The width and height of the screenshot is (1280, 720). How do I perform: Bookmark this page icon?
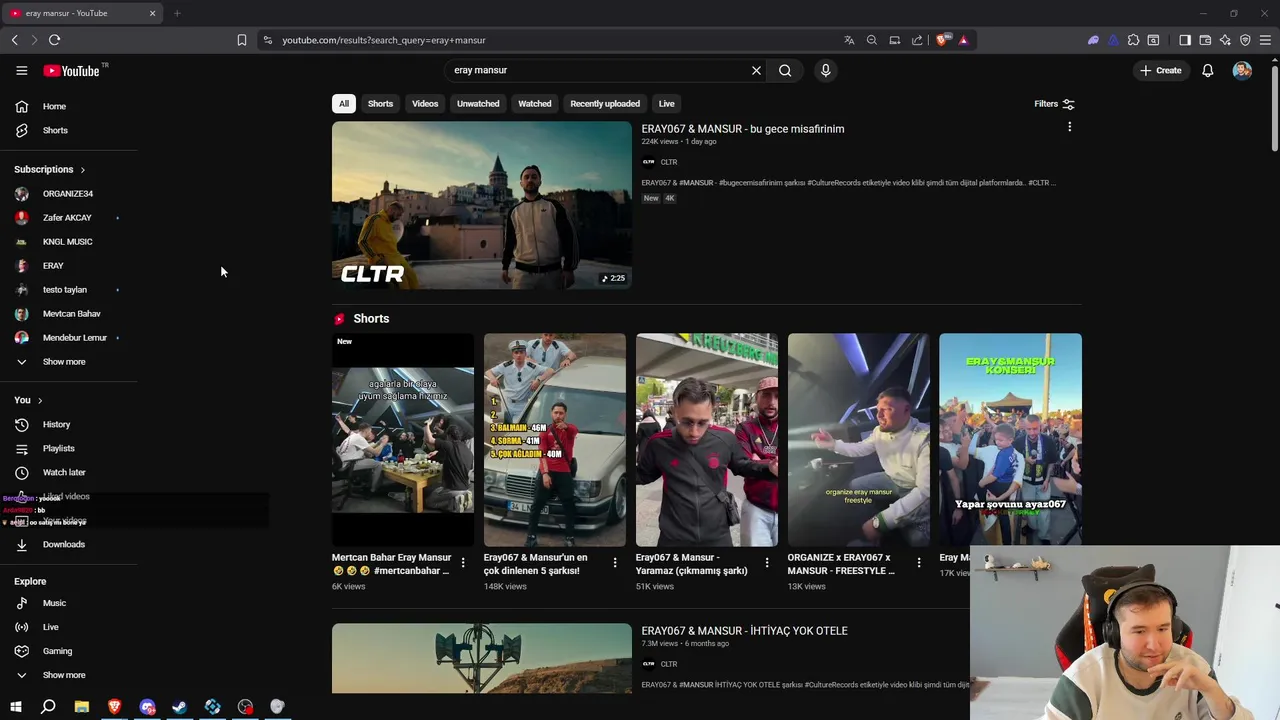241,40
